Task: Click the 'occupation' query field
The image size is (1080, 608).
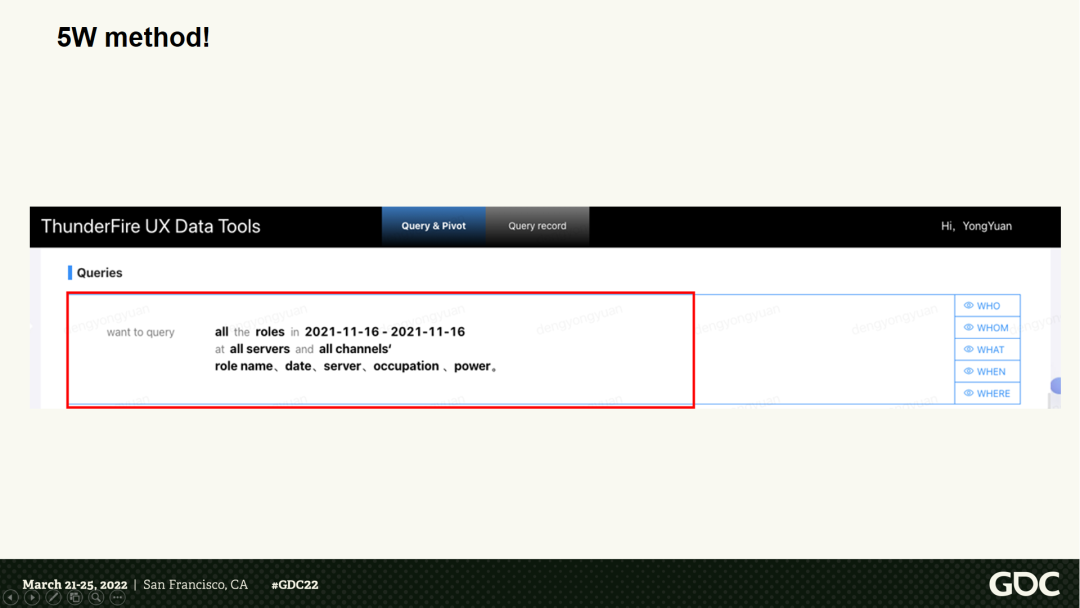Action: pyautogui.click(x=406, y=366)
